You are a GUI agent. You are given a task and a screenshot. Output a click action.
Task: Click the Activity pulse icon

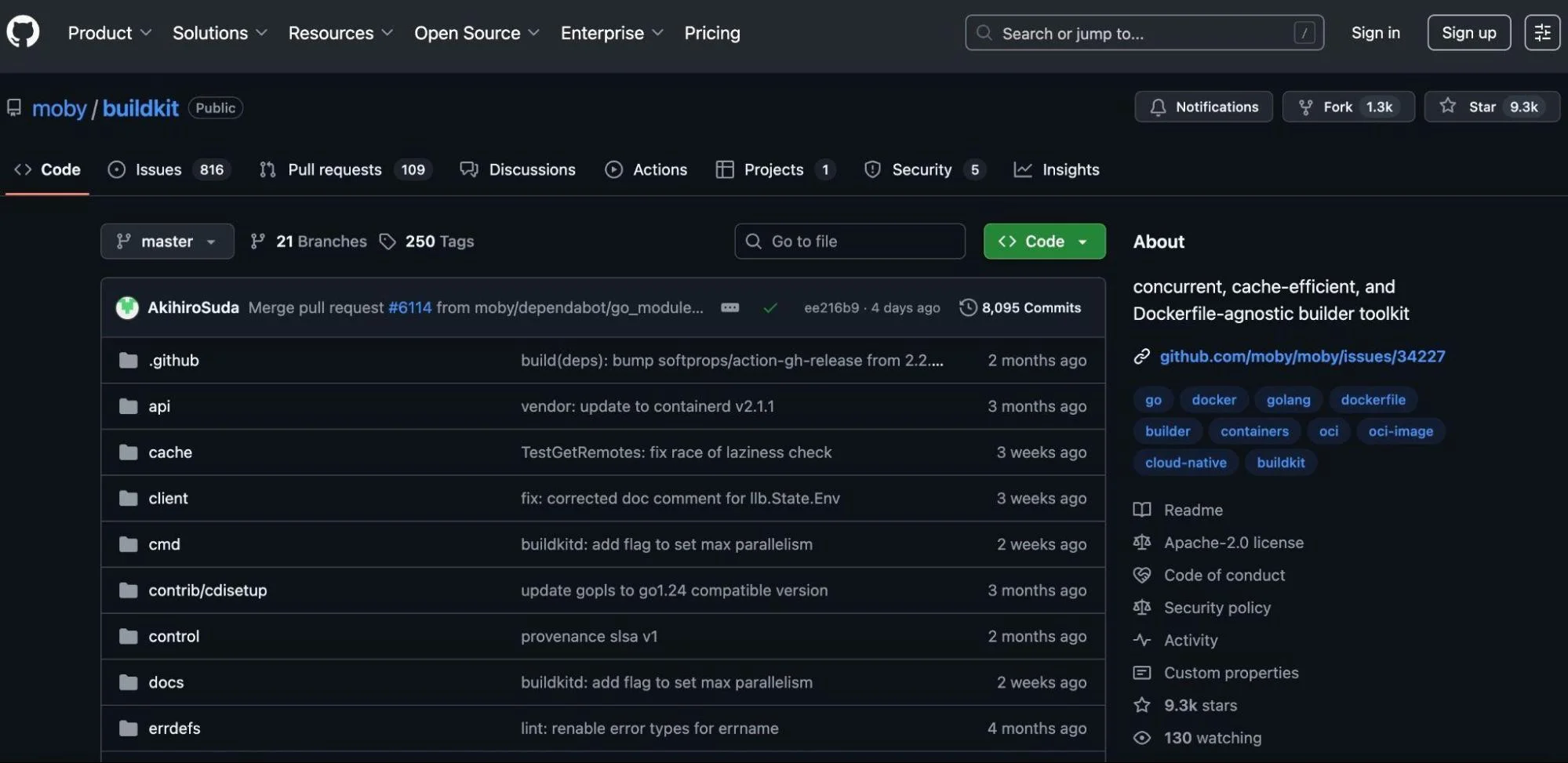1142,640
